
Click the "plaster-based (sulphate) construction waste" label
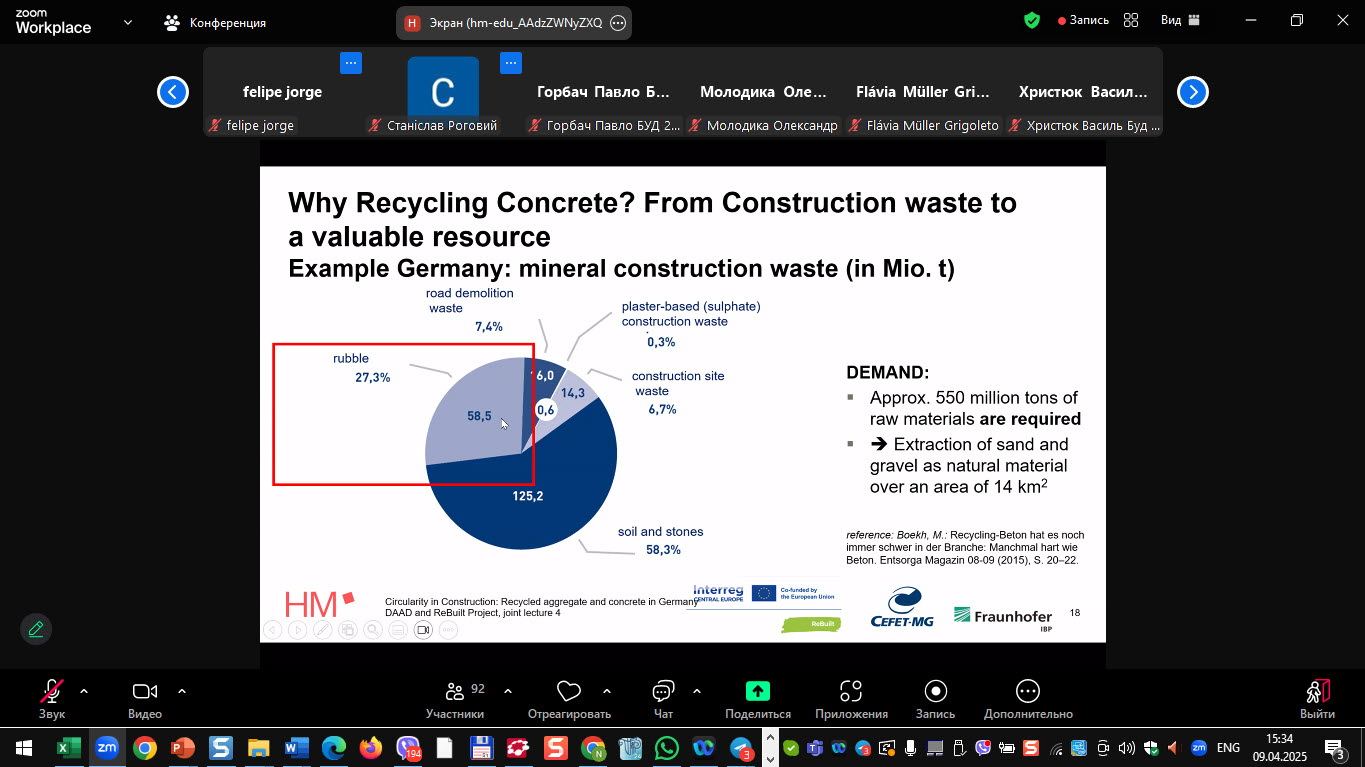click(x=691, y=314)
